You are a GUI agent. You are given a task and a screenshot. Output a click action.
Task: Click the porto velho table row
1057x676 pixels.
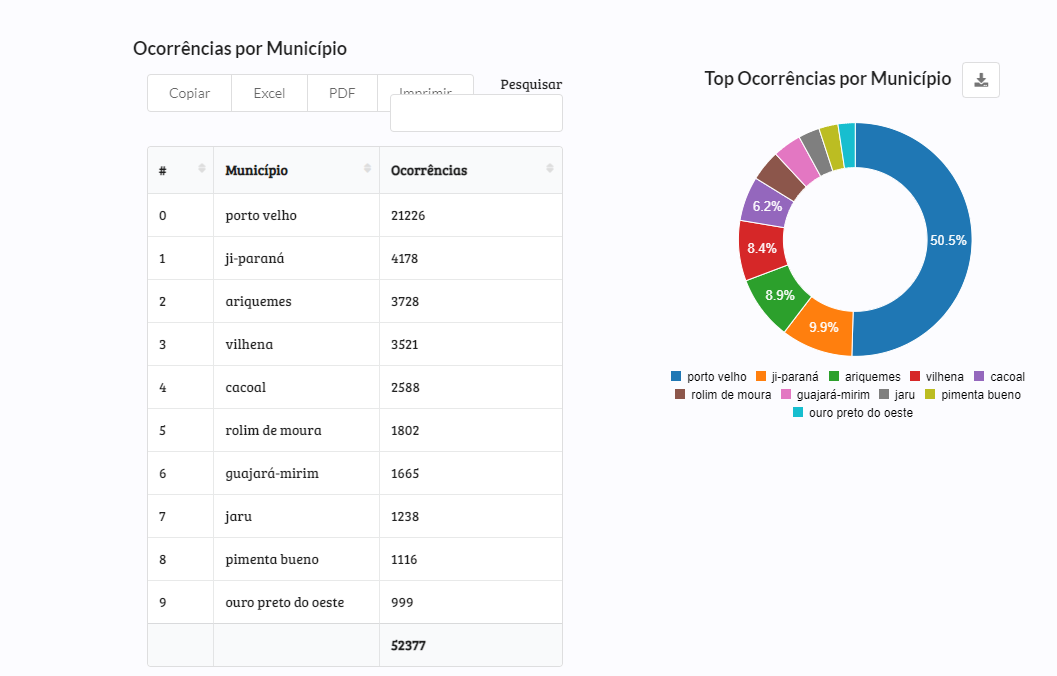coord(355,215)
